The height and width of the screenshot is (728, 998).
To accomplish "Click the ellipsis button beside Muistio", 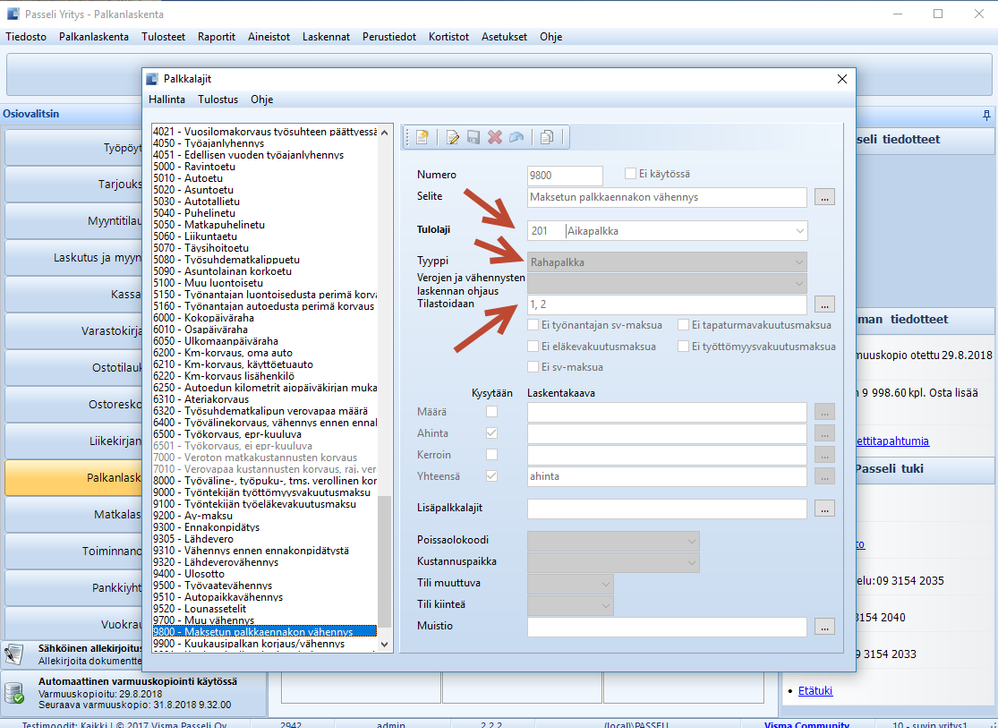I will tap(824, 627).
